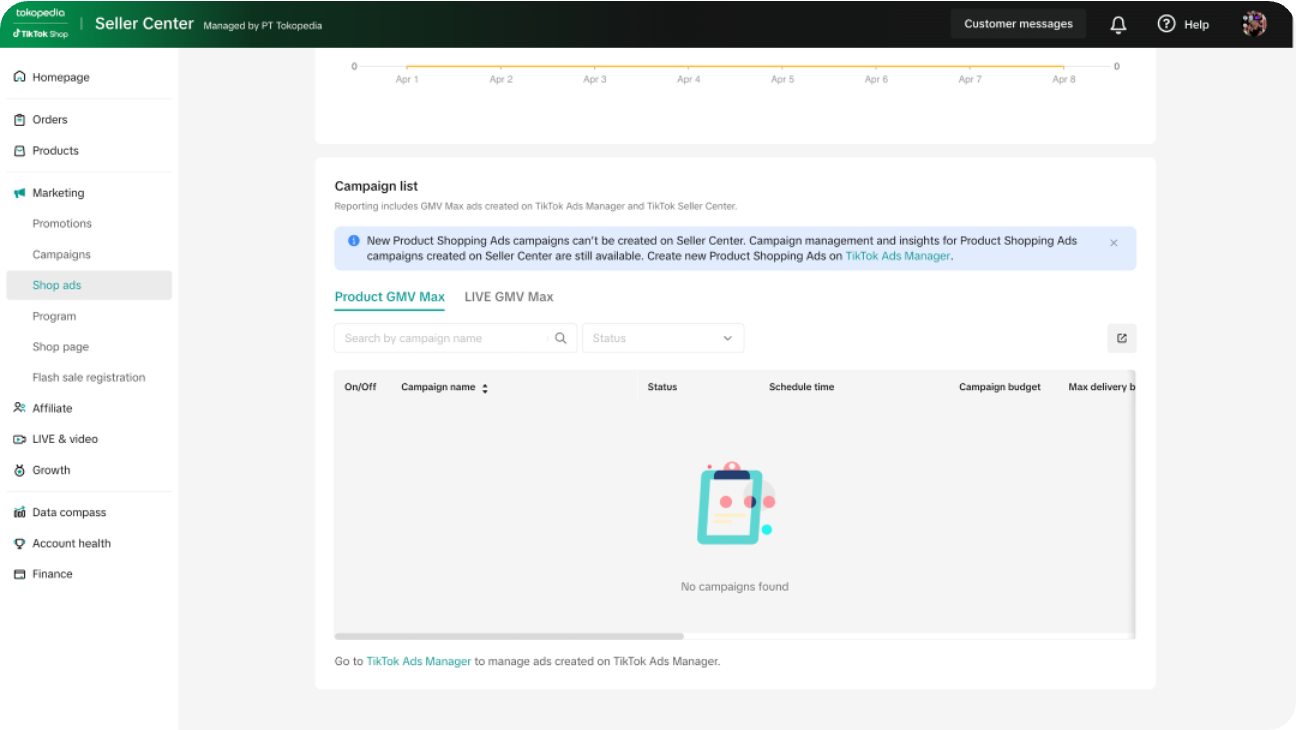Viewport: 1296px width, 730px height.
Task: Focus the Search by campaign name field
Action: tap(445, 338)
